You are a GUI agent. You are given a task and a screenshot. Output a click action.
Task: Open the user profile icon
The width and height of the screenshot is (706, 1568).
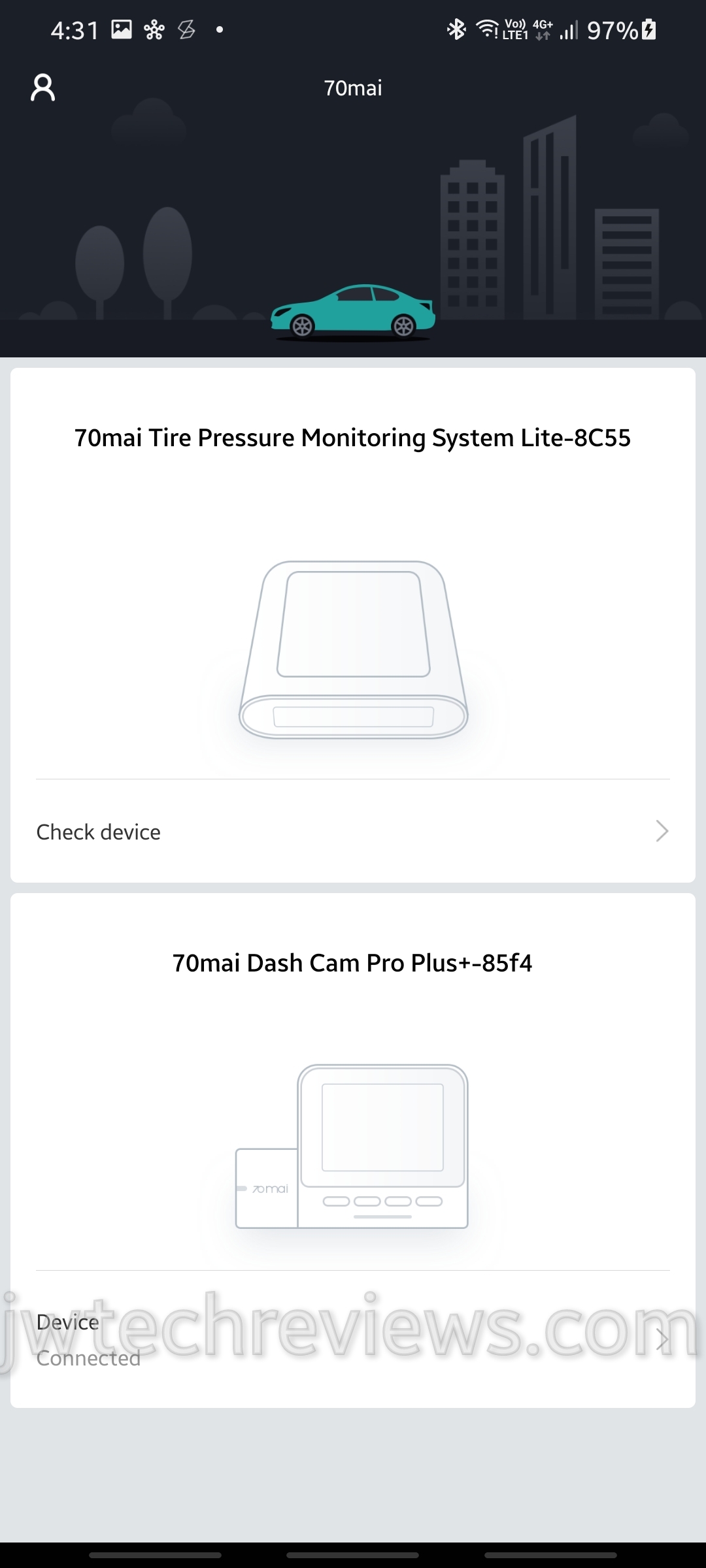coord(43,88)
